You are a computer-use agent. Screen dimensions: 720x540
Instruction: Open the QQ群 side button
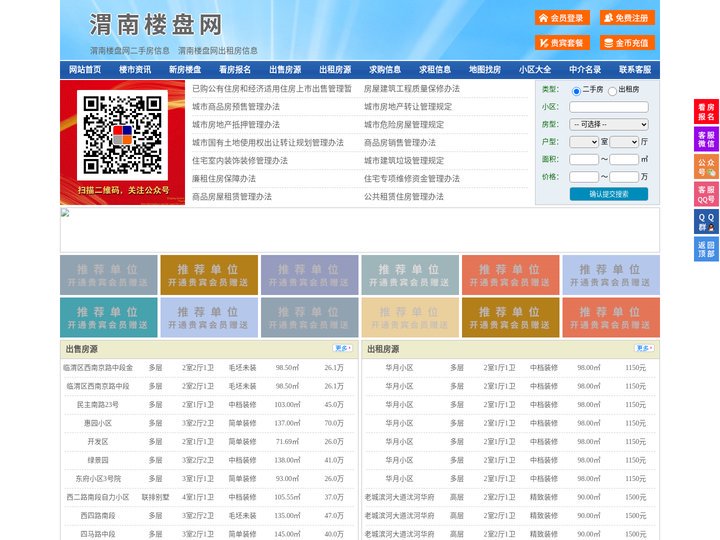[706, 222]
